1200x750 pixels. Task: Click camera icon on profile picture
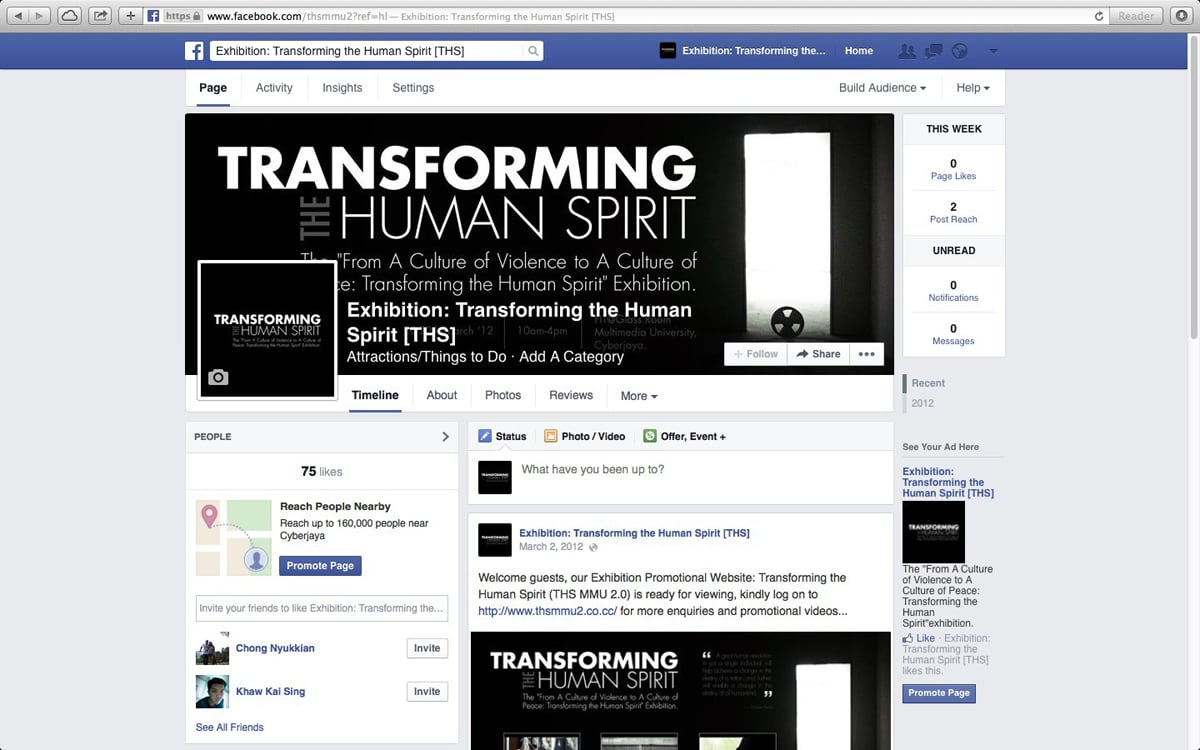[x=218, y=377]
